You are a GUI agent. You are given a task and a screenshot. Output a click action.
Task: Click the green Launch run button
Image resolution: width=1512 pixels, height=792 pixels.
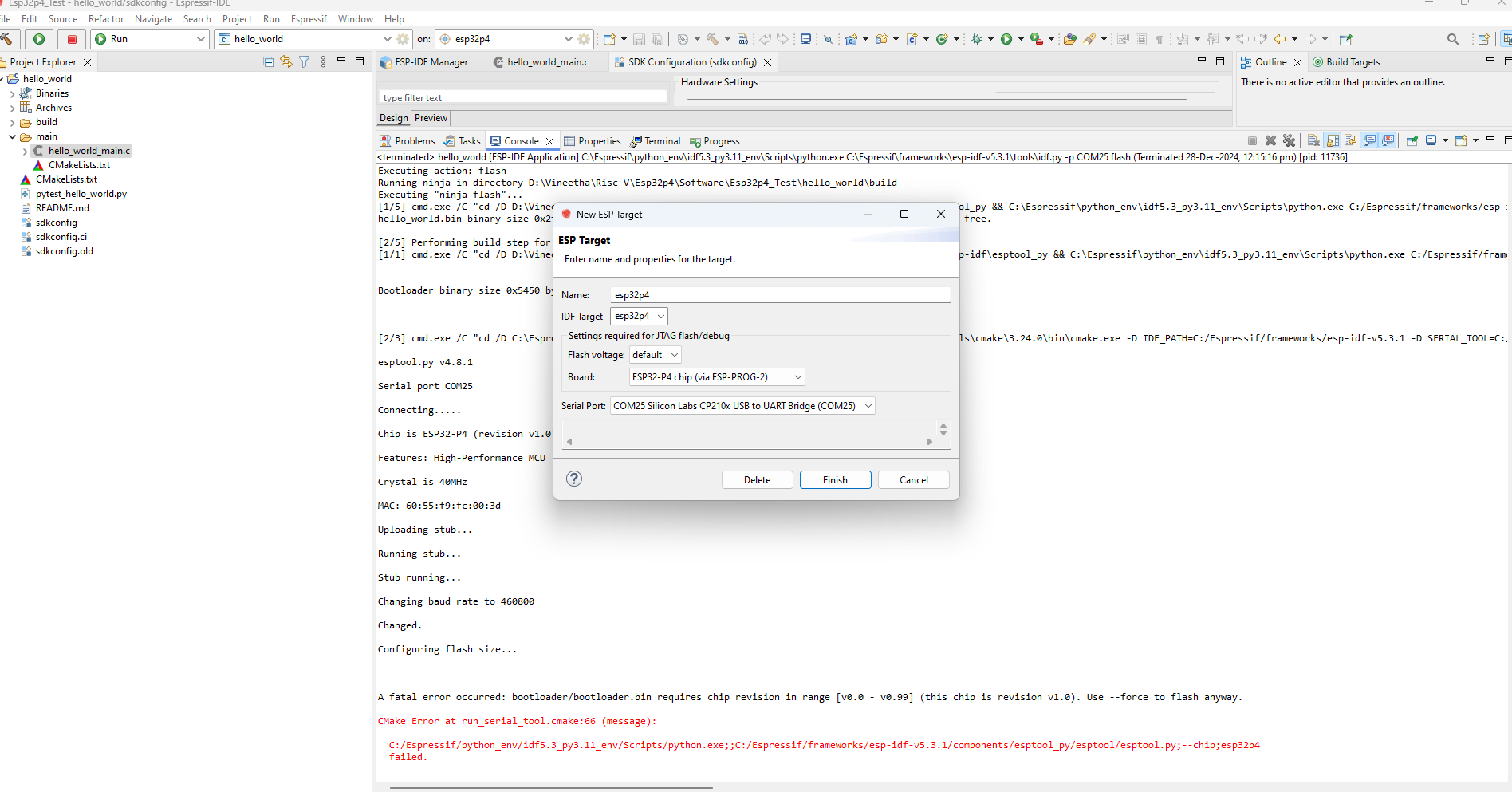tap(39, 38)
